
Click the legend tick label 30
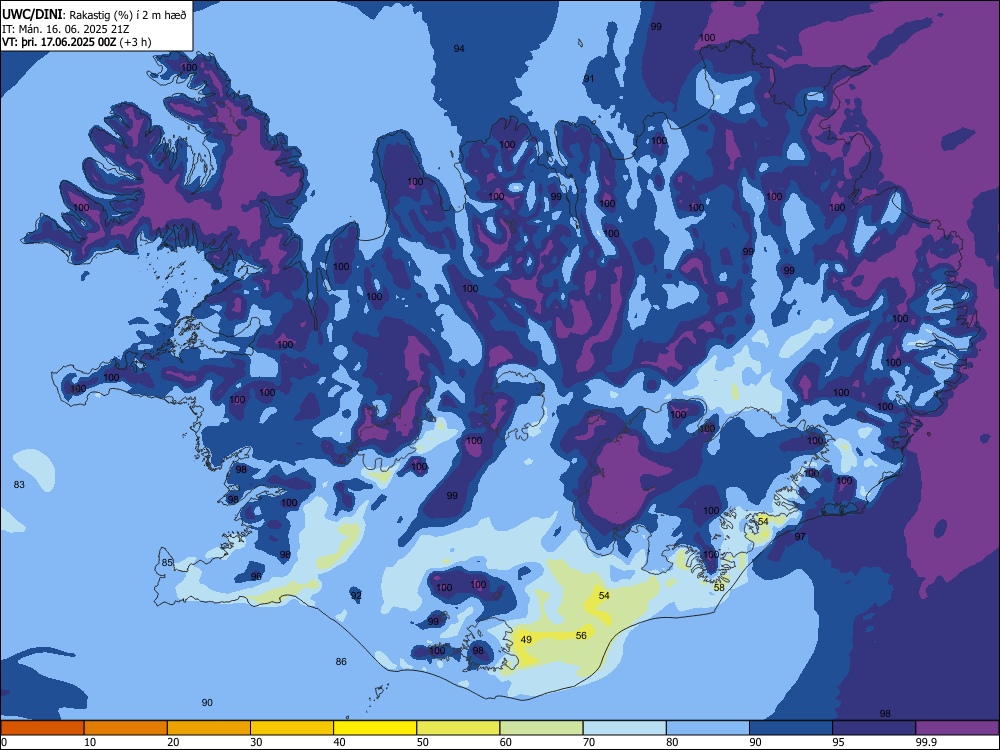[256, 742]
